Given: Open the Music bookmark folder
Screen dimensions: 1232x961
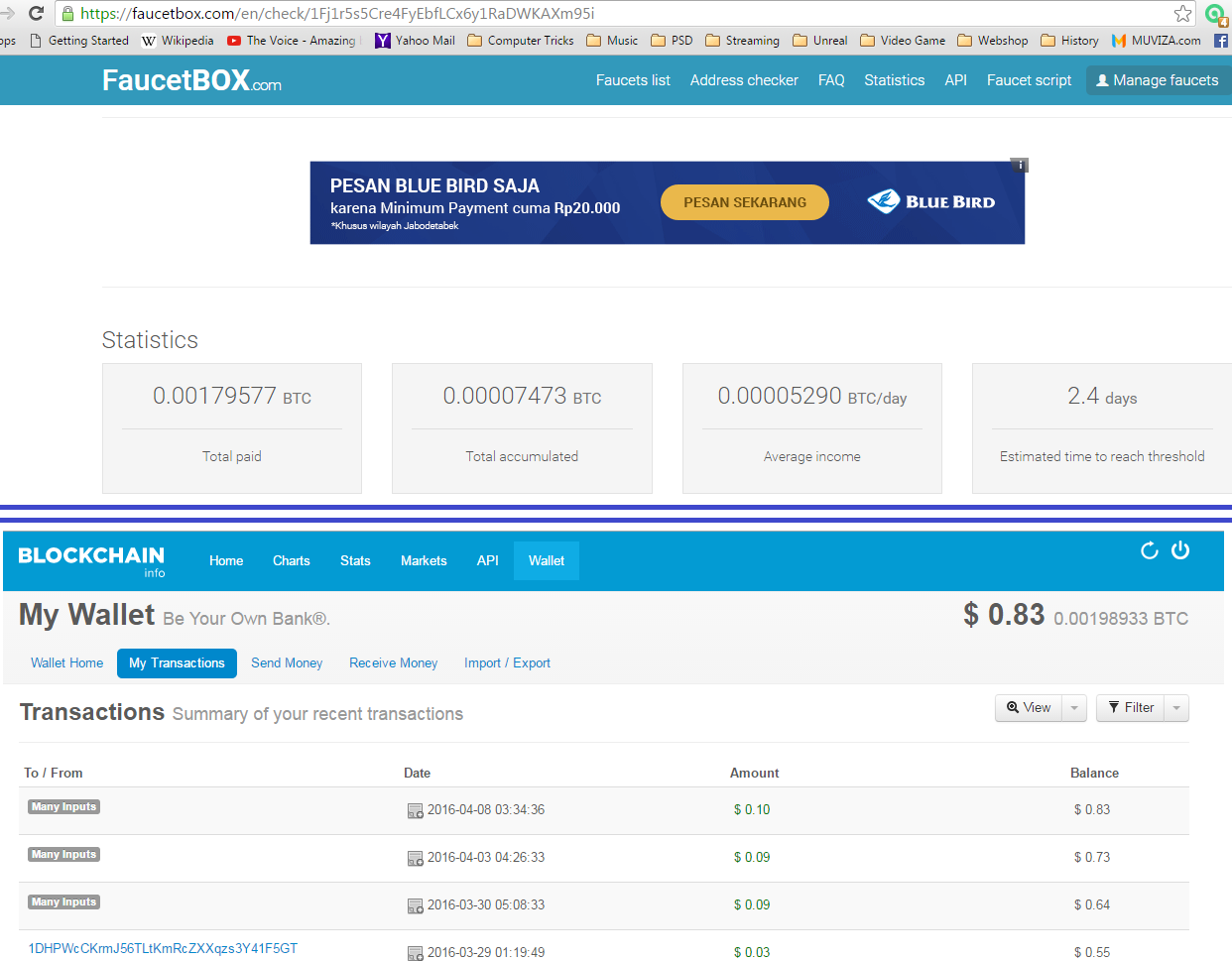Looking at the screenshot, I should pyautogui.click(x=612, y=41).
